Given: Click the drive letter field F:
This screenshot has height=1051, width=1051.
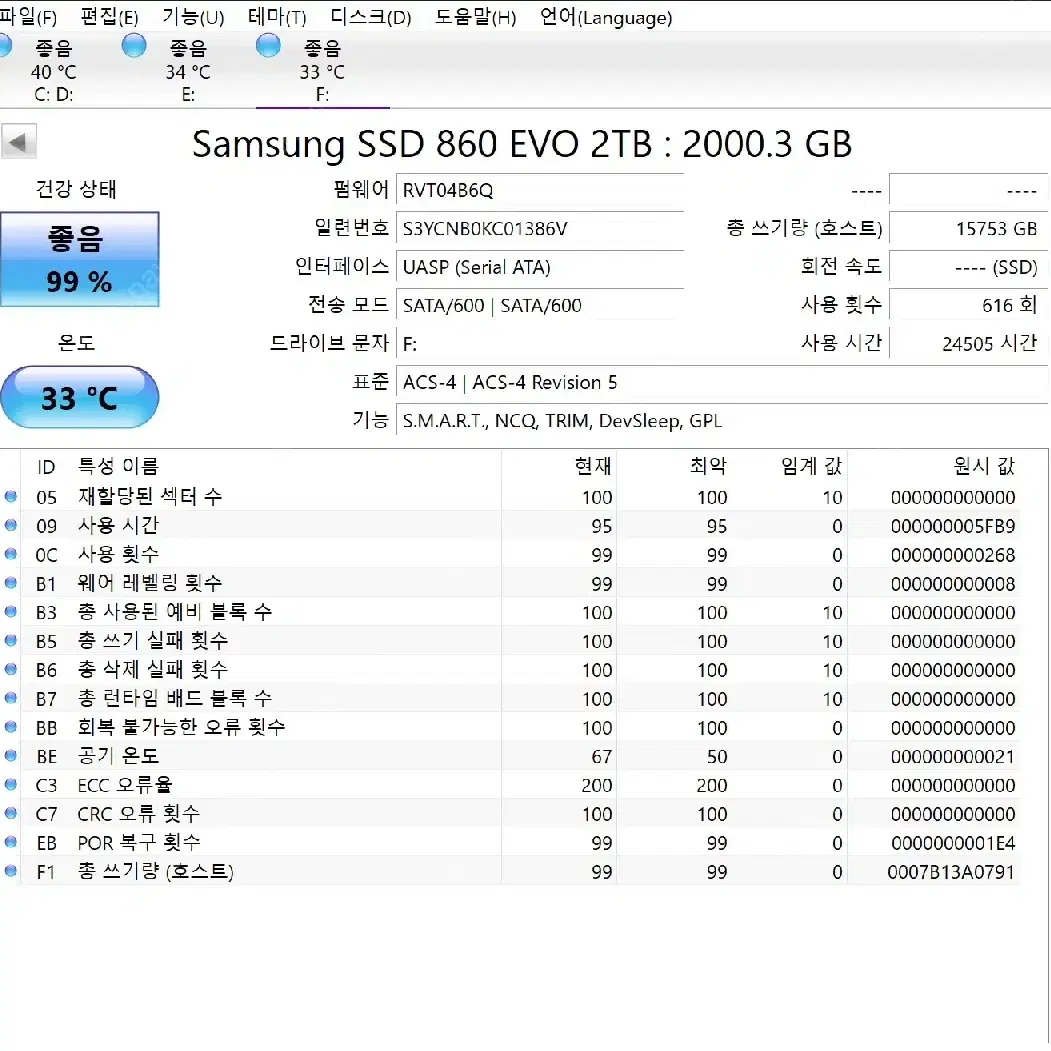Looking at the screenshot, I should (x=540, y=344).
